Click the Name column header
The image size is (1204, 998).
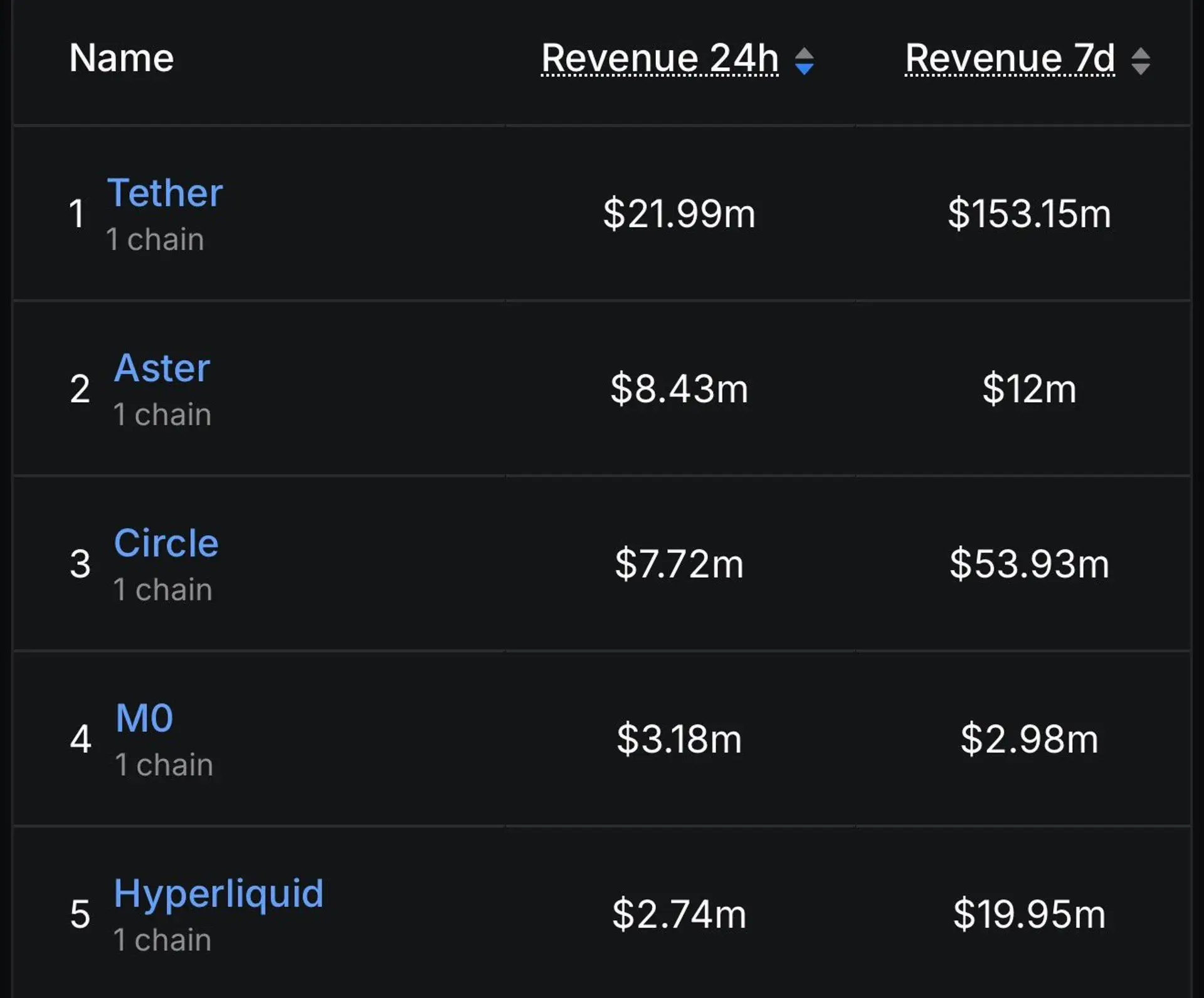pyautogui.click(x=121, y=58)
